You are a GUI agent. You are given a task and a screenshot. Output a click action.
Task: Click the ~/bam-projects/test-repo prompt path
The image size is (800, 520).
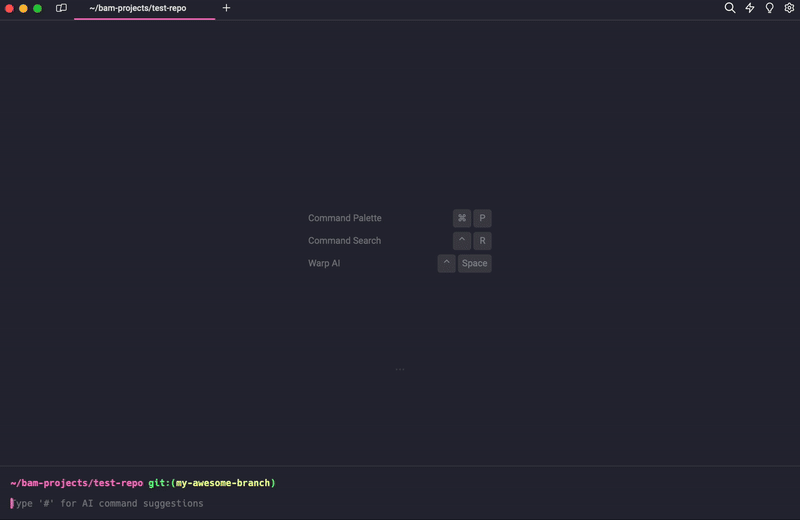click(77, 483)
